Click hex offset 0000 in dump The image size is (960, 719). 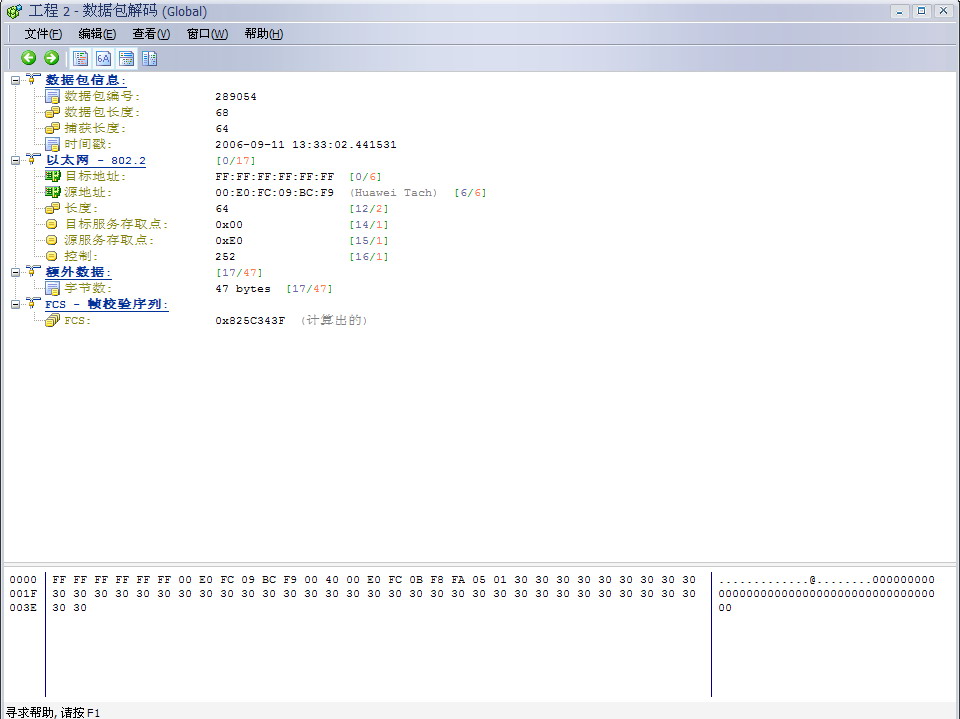pyautogui.click(x=23, y=579)
